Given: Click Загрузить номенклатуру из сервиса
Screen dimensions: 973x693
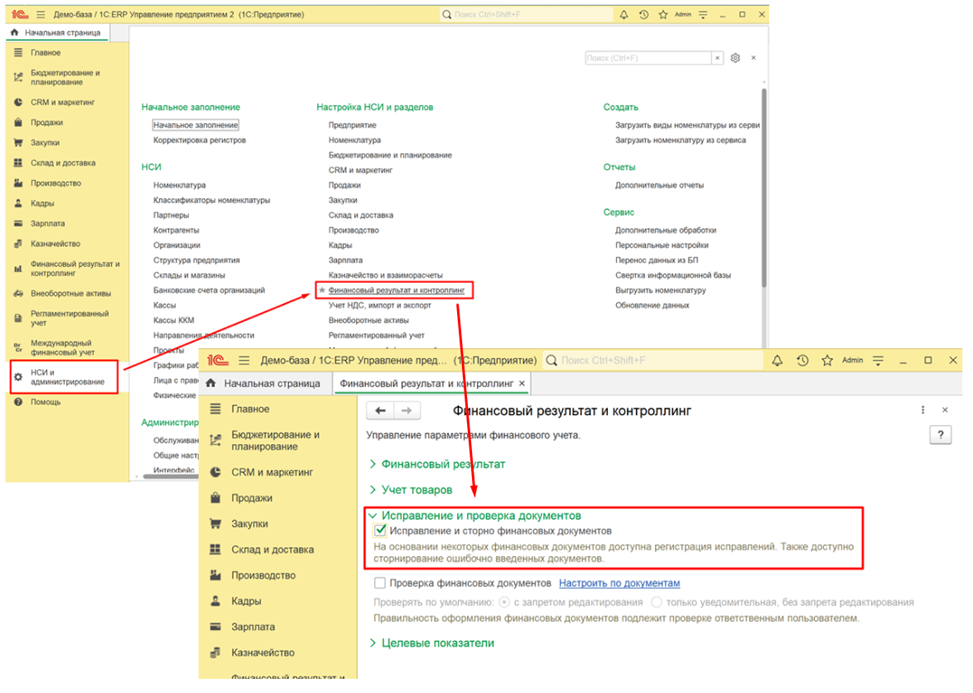Looking at the screenshot, I should [680, 140].
